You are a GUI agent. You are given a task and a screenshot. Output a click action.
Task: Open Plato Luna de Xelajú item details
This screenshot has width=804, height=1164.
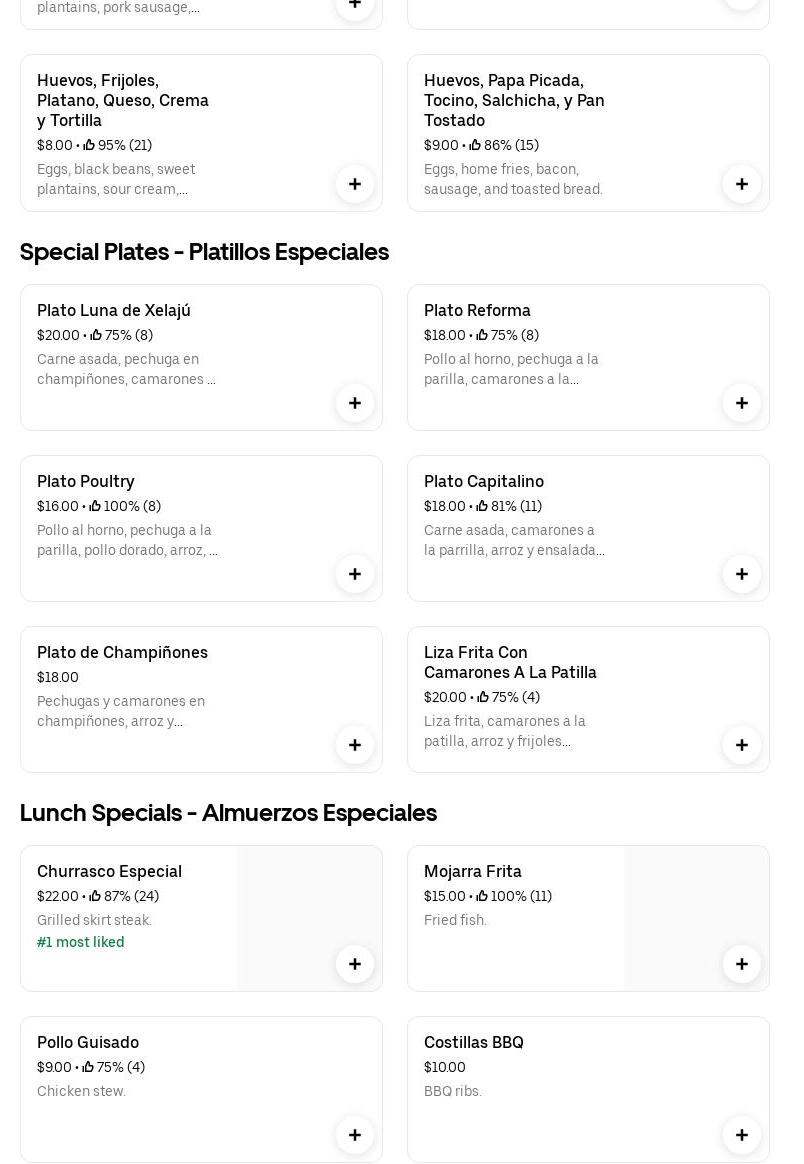pyautogui.click(x=114, y=311)
